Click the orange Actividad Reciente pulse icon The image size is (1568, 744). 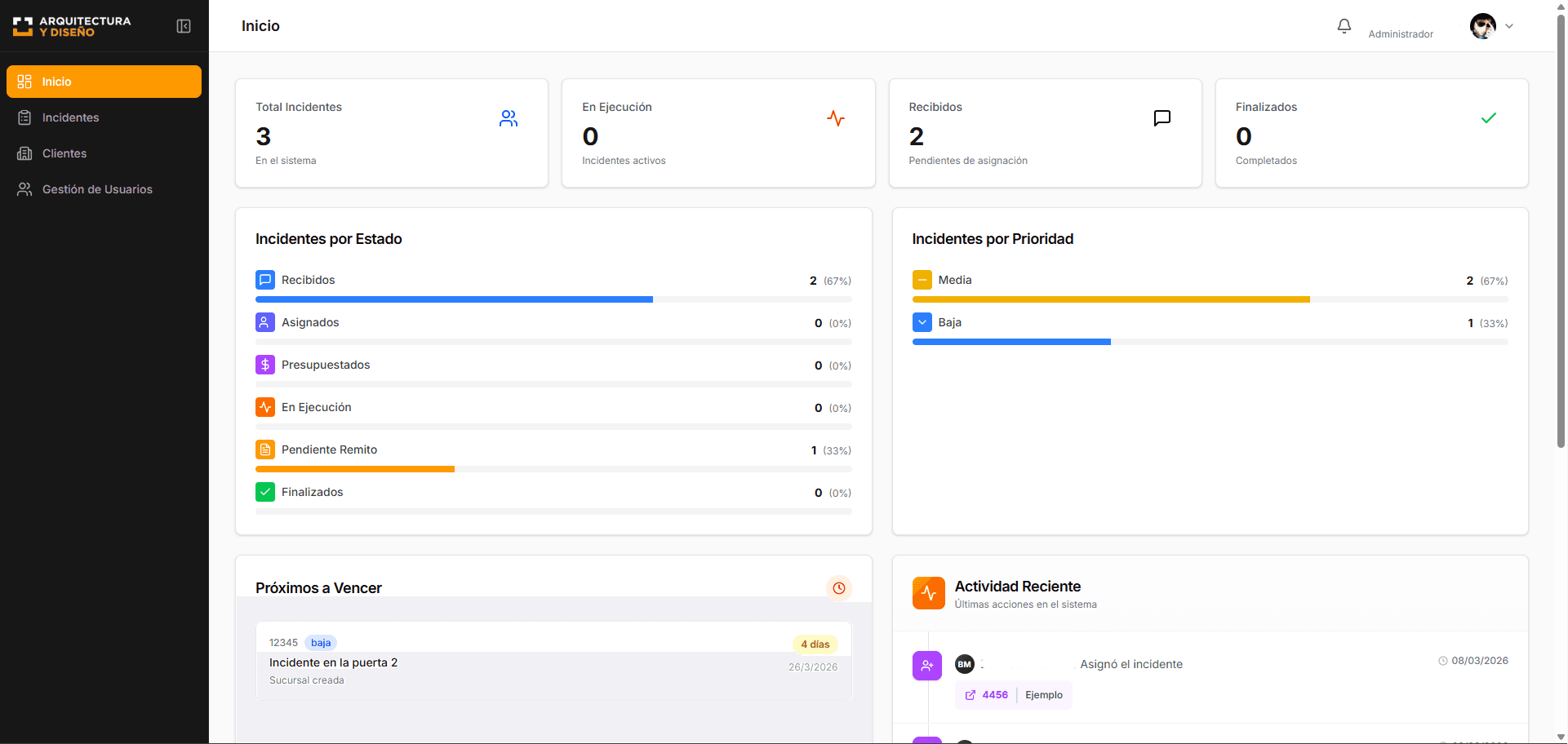click(928, 593)
